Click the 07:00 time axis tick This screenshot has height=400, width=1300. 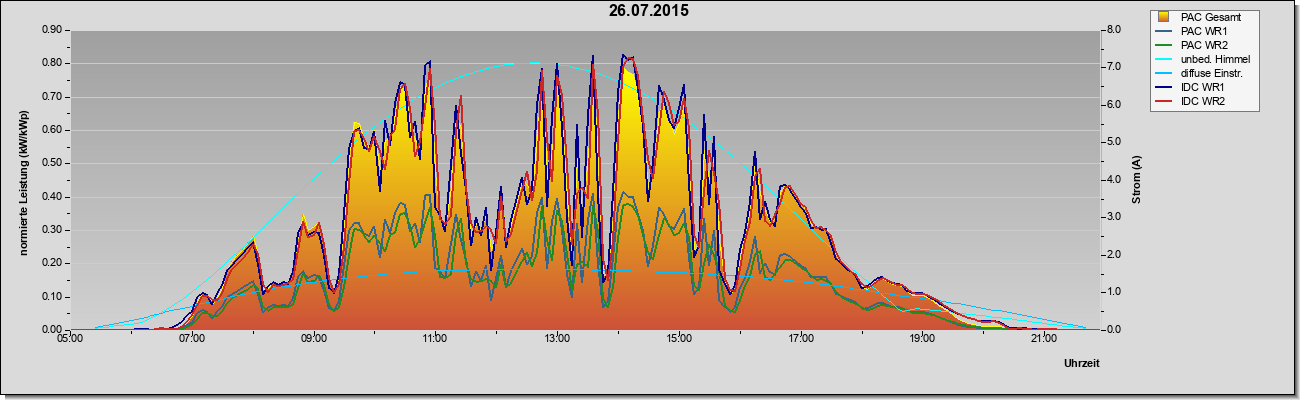(x=192, y=340)
